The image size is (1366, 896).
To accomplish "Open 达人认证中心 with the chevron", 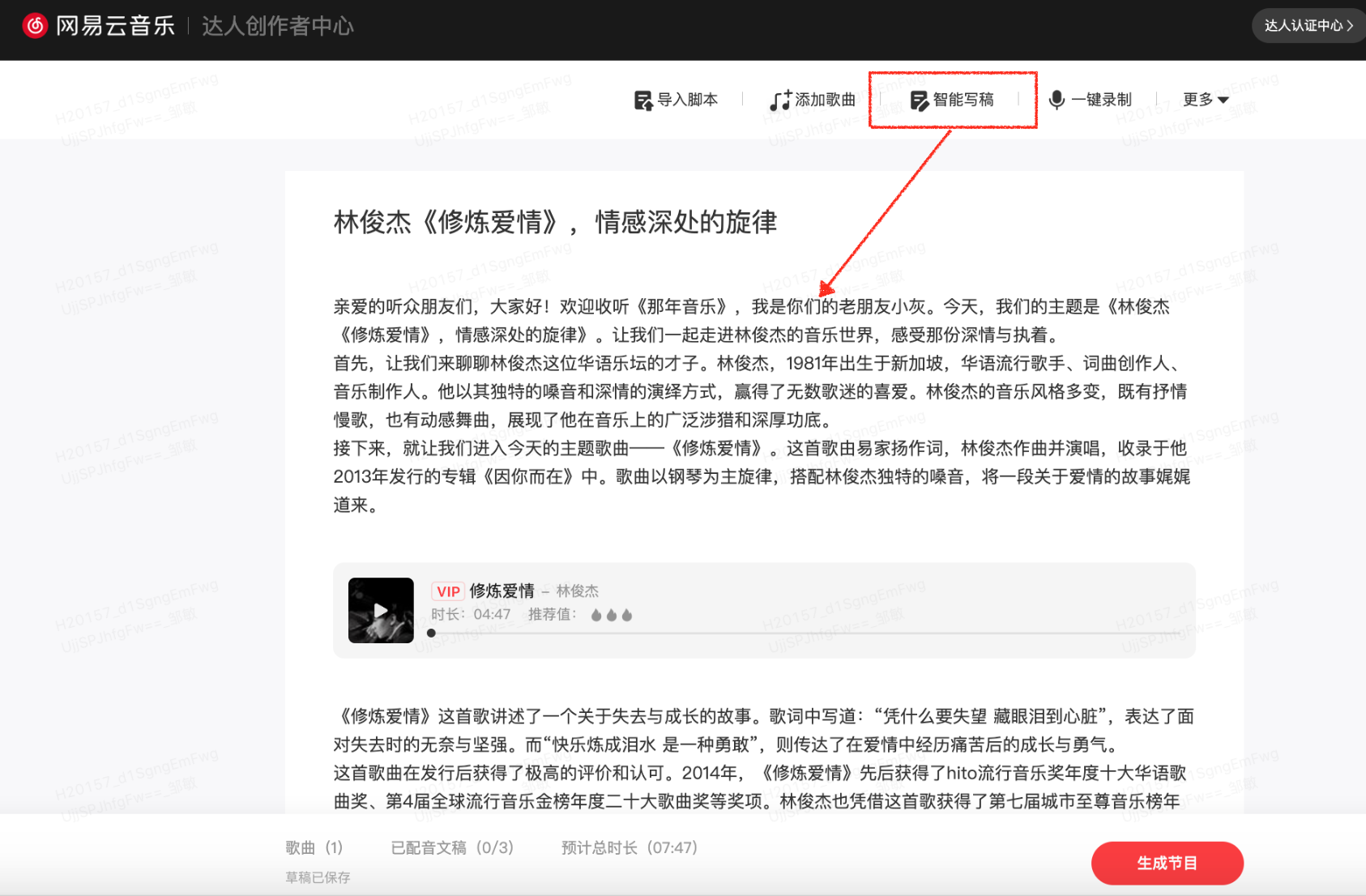I will coord(1308,26).
